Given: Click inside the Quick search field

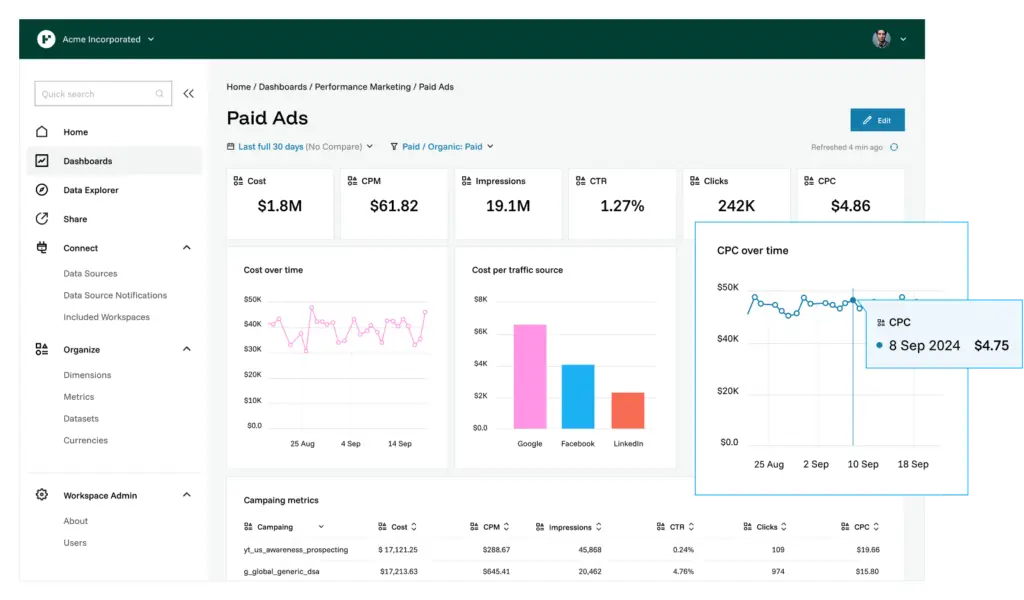Looking at the screenshot, I should pyautogui.click(x=95, y=93).
